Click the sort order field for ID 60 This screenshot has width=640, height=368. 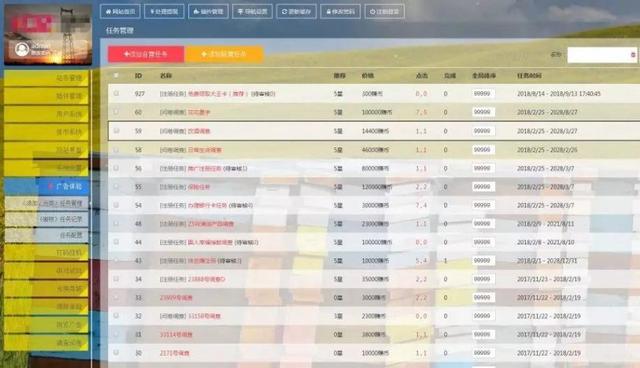(483, 112)
